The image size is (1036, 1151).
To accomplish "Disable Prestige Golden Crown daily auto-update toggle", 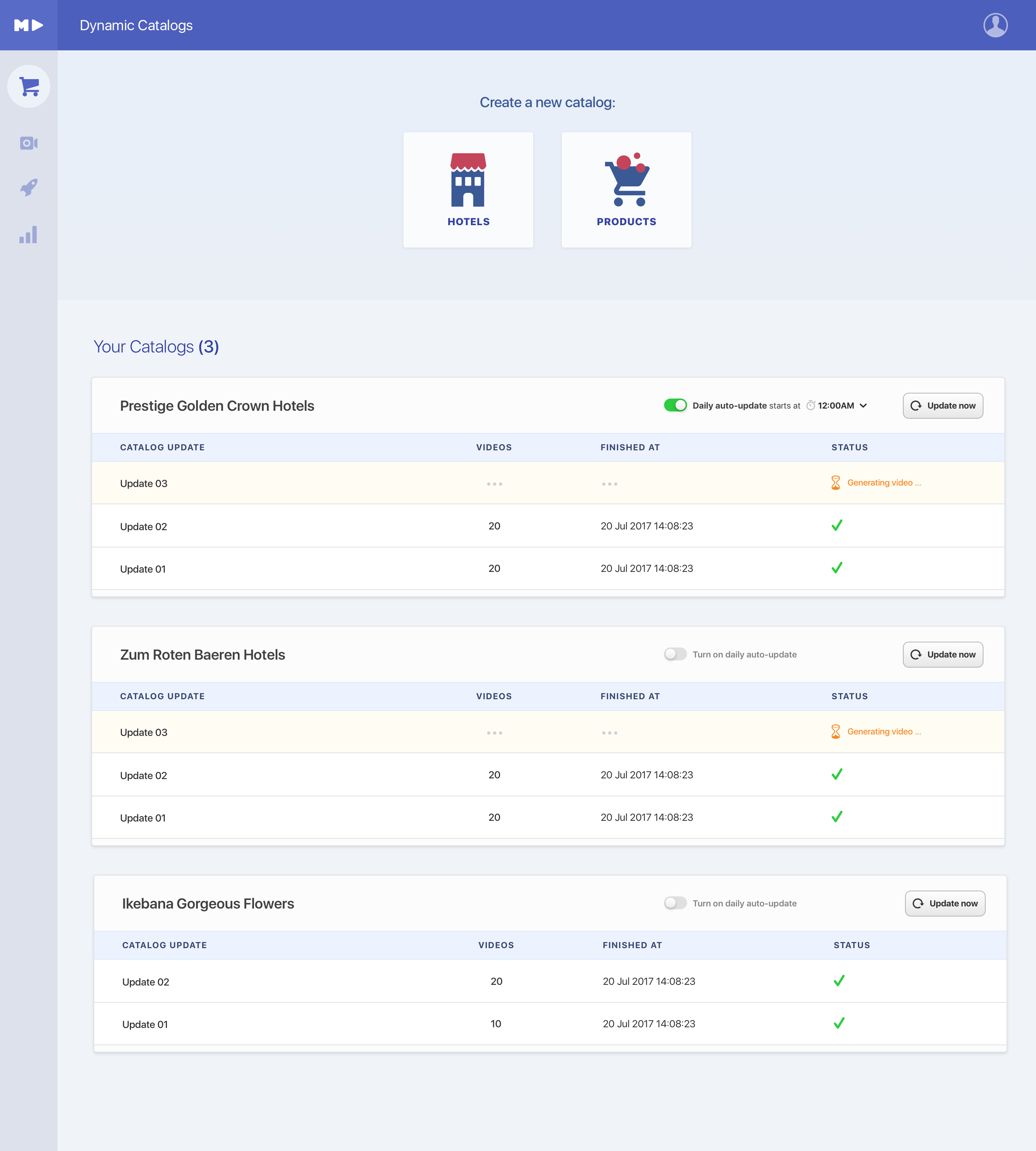I will click(x=675, y=405).
